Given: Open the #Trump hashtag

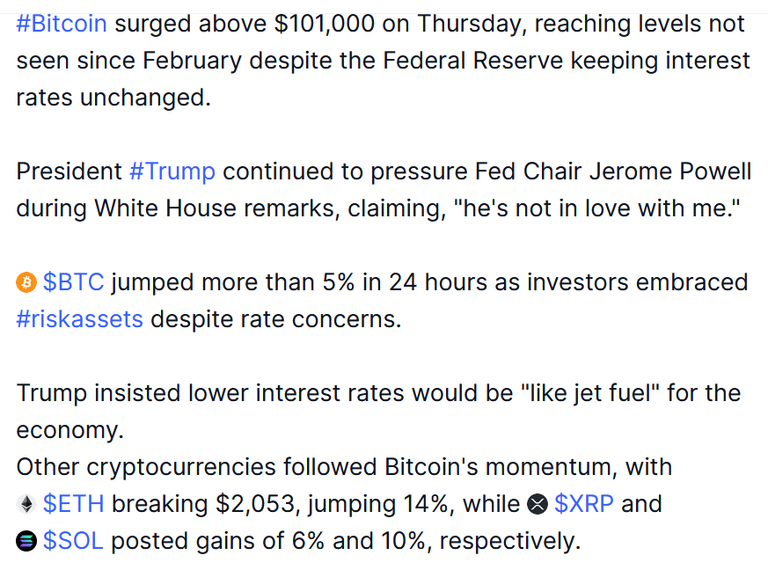Looking at the screenshot, I should tap(172, 171).
